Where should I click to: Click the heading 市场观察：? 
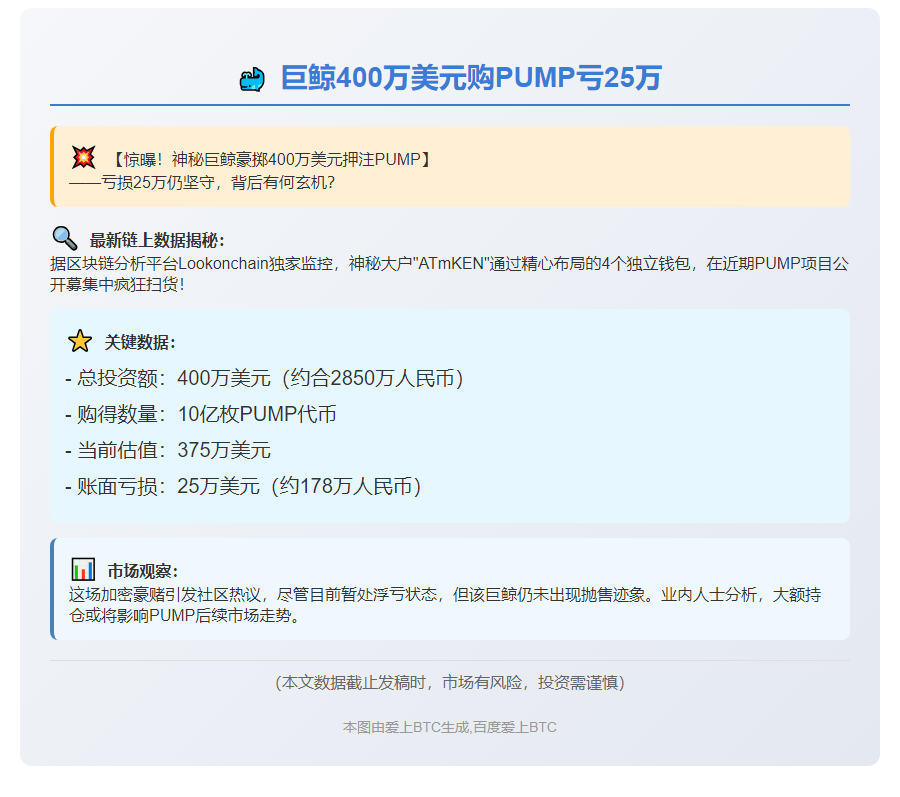pyautogui.click(x=143, y=571)
